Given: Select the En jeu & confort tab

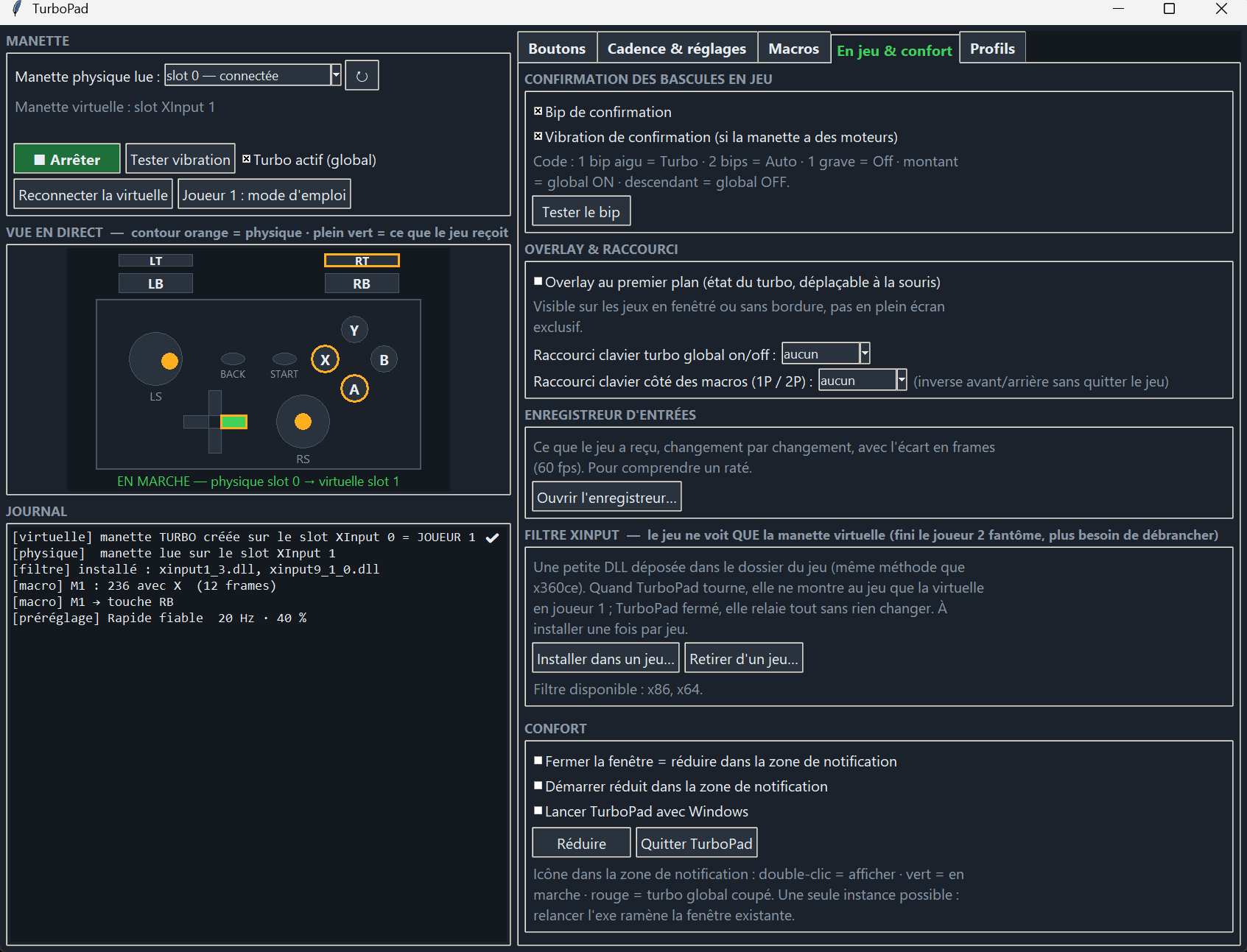Looking at the screenshot, I should (x=895, y=50).
